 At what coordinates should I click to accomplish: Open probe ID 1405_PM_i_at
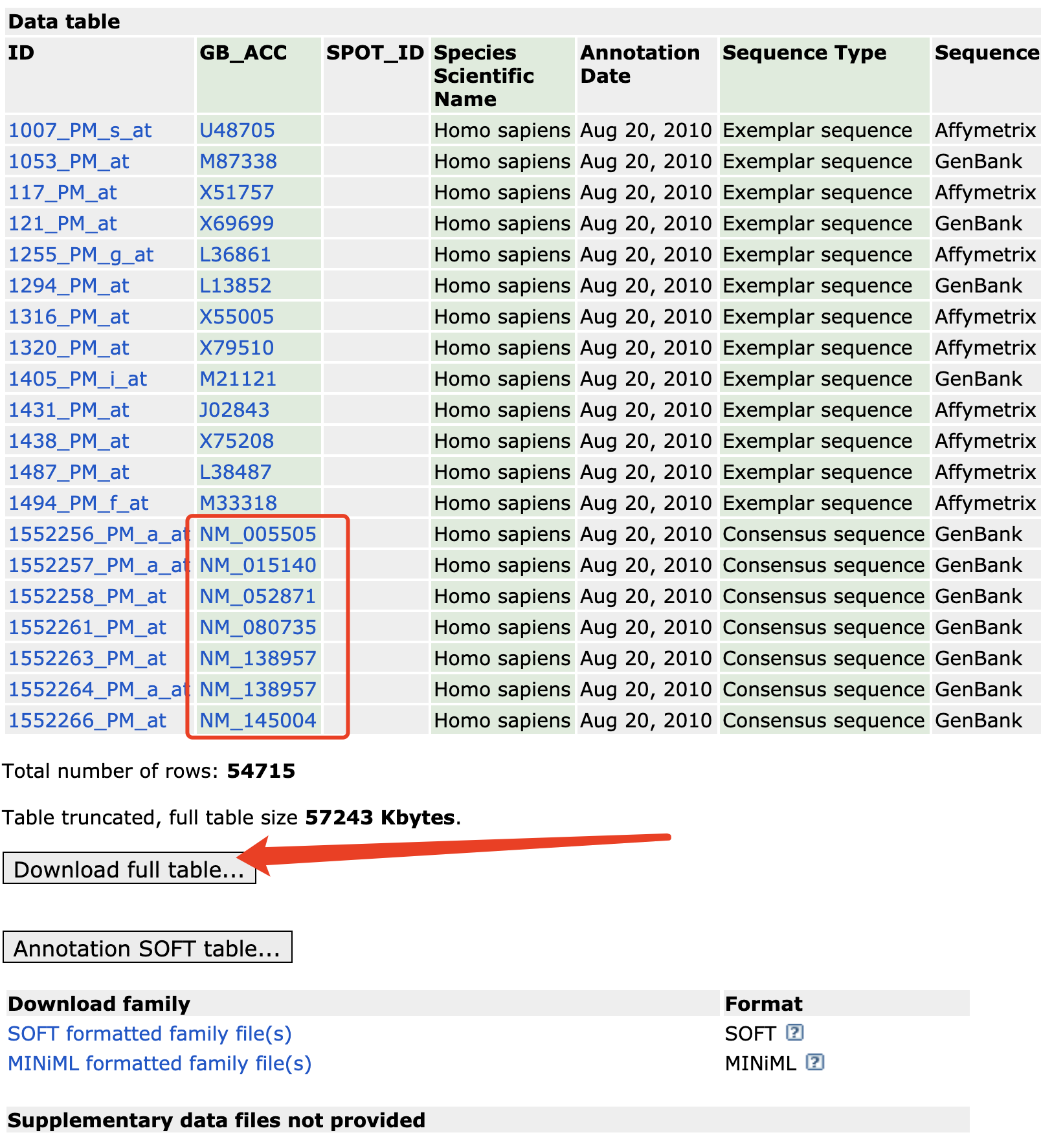[78, 379]
